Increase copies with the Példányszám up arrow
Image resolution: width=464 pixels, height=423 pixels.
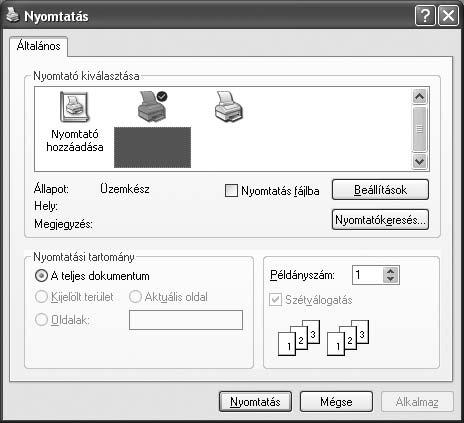click(391, 271)
